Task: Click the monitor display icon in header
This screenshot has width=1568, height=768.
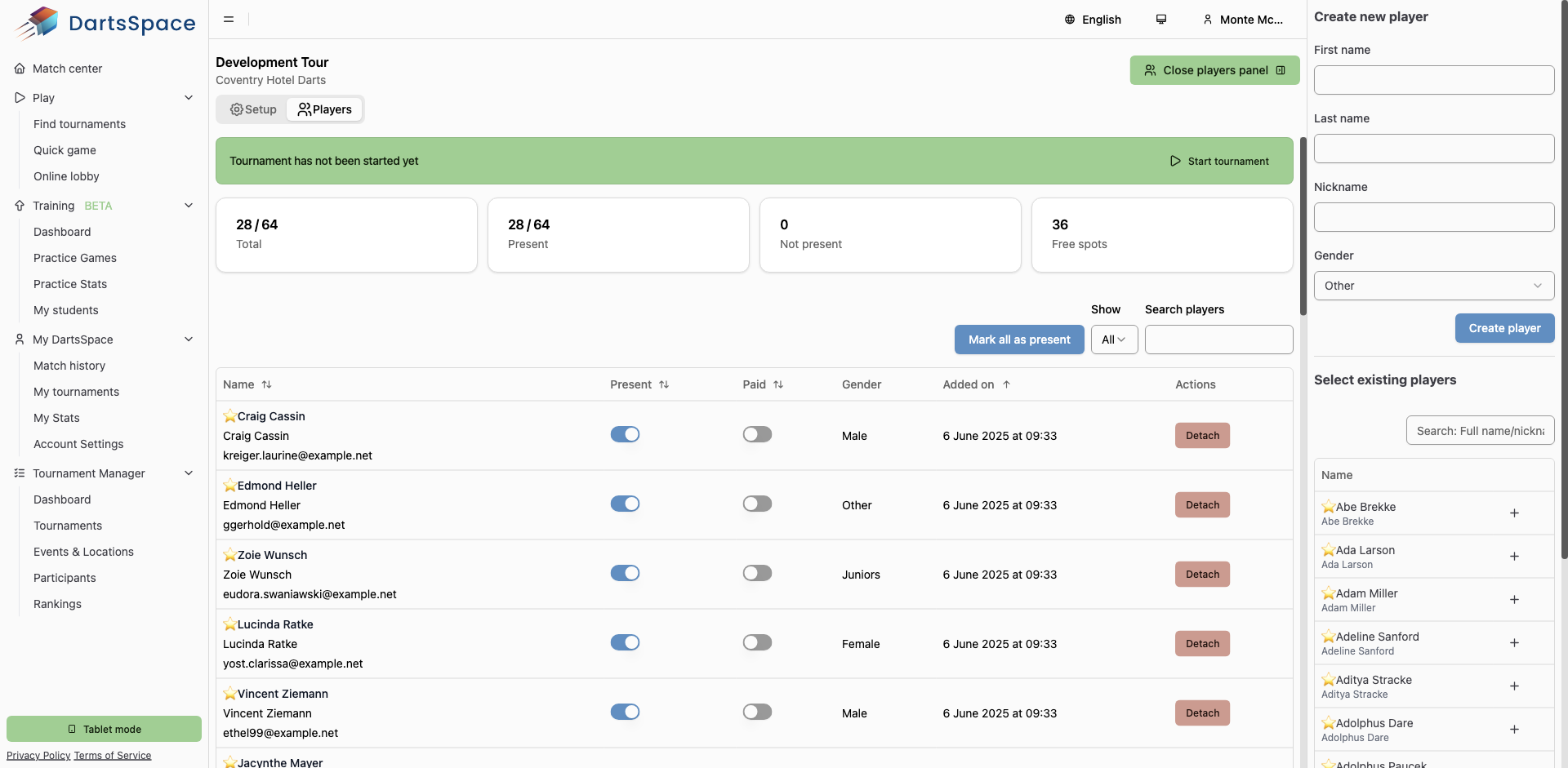Action: point(1160,20)
